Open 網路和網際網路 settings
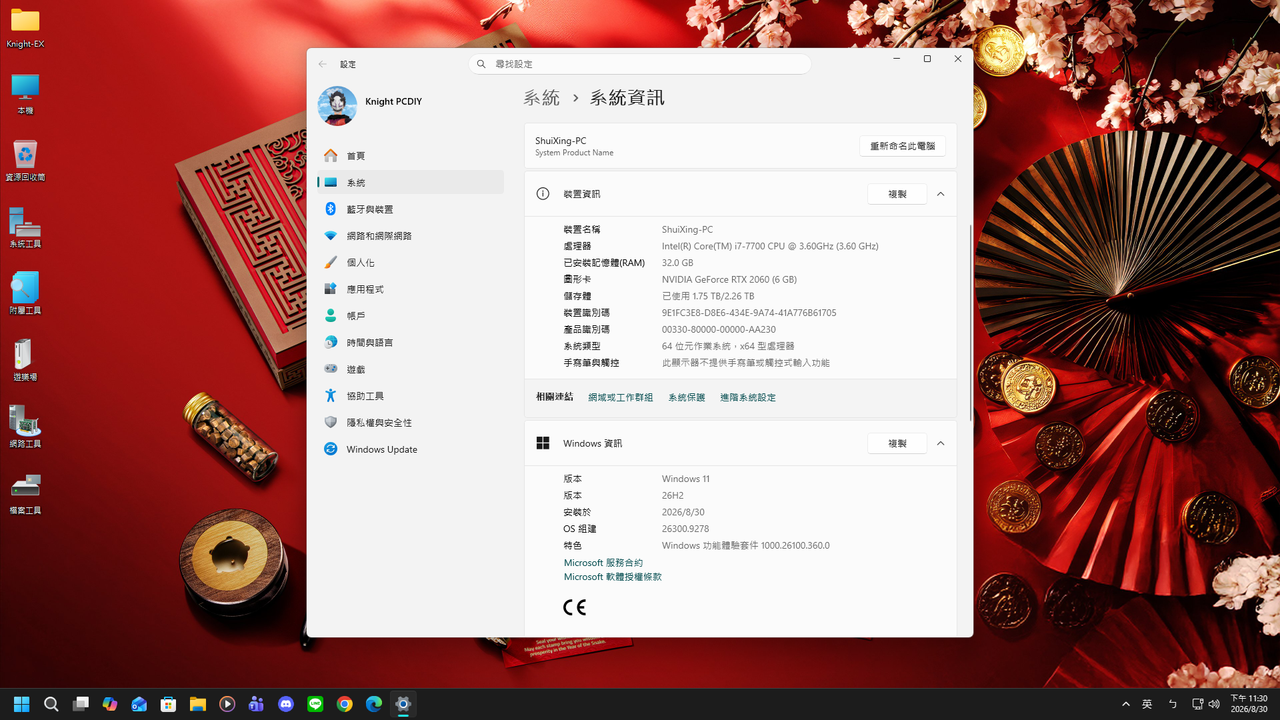 (x=410, y=236)
